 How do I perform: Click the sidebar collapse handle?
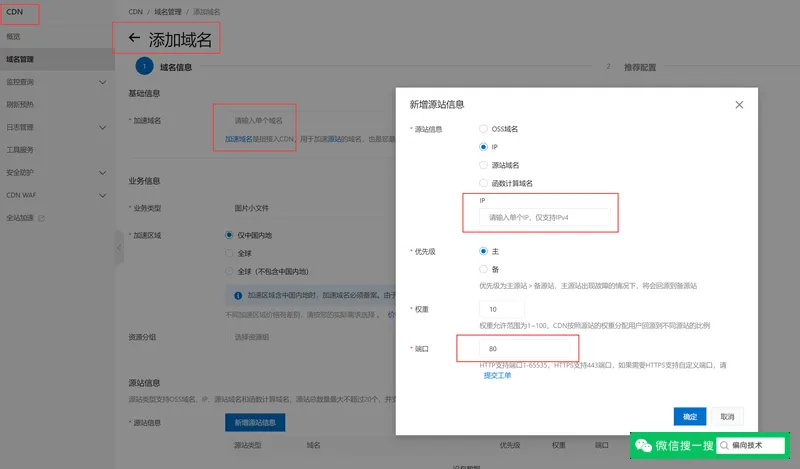coord(119,248)
